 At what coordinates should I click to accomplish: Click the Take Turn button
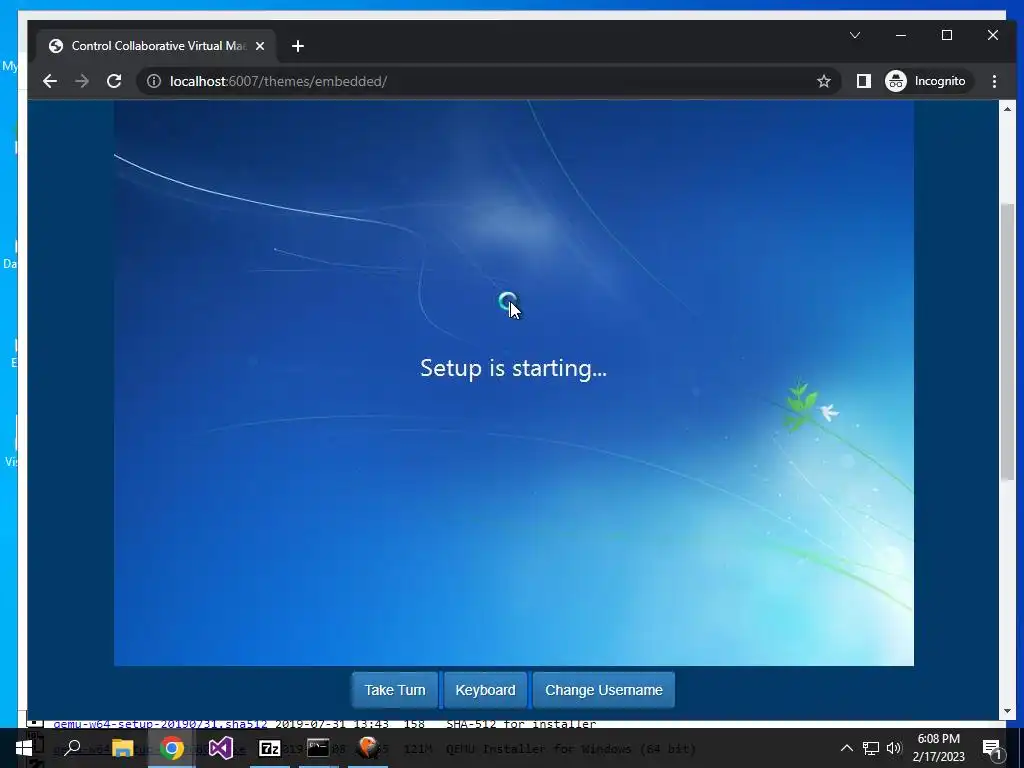click(x=394, y=690)
